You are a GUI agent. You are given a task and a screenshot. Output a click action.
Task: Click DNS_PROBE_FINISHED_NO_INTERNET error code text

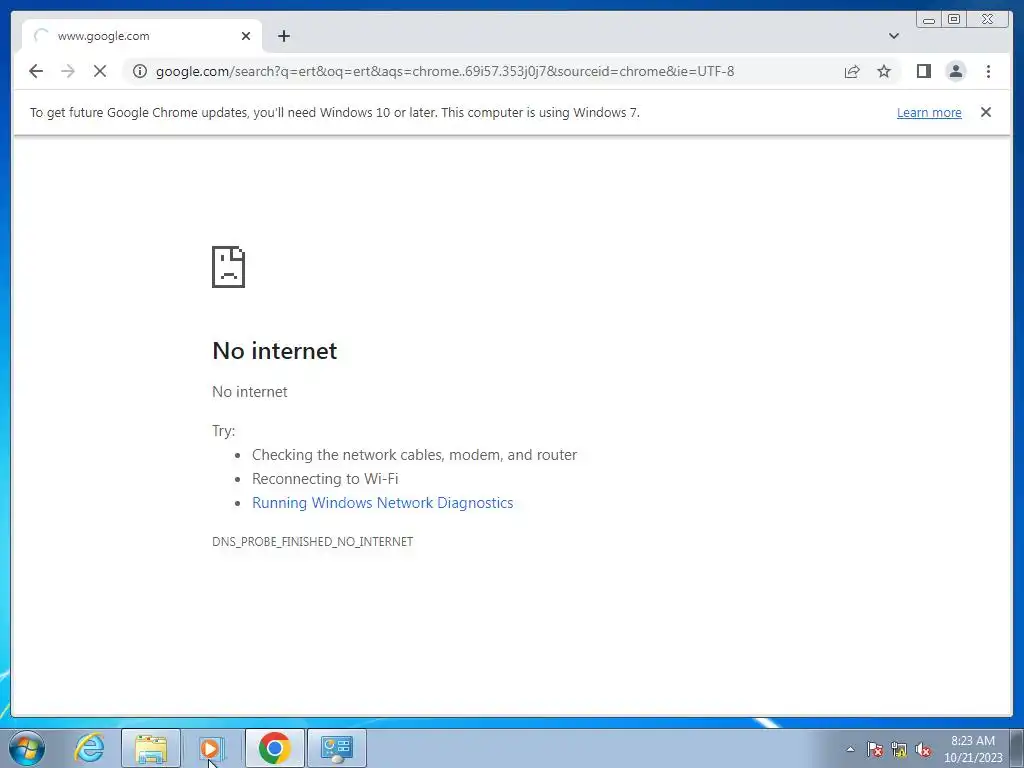[312, 541]
